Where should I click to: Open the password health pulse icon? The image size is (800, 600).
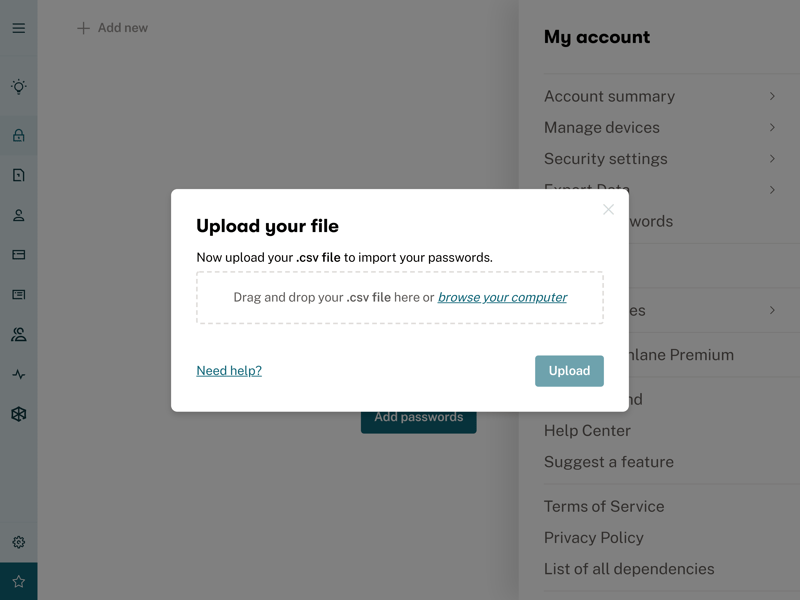pos(18,374)
